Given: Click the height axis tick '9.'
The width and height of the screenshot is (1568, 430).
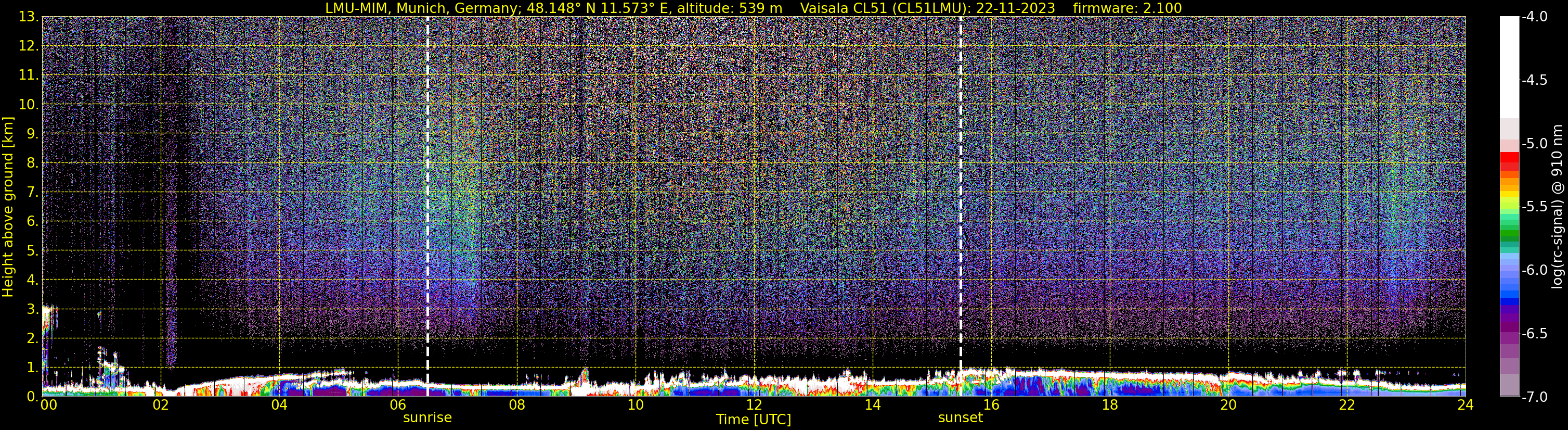Looking at the screenshot, I should pyautogui.click(x=33, y=133).
